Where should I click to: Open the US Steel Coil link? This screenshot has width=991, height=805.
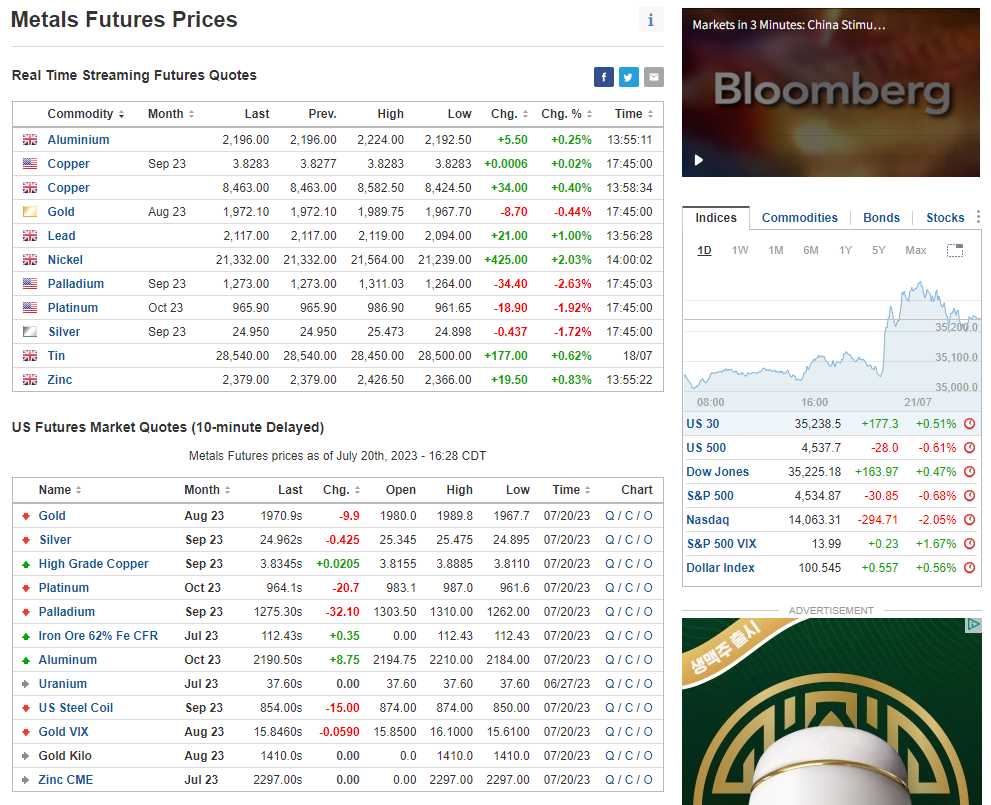[76, 708]
